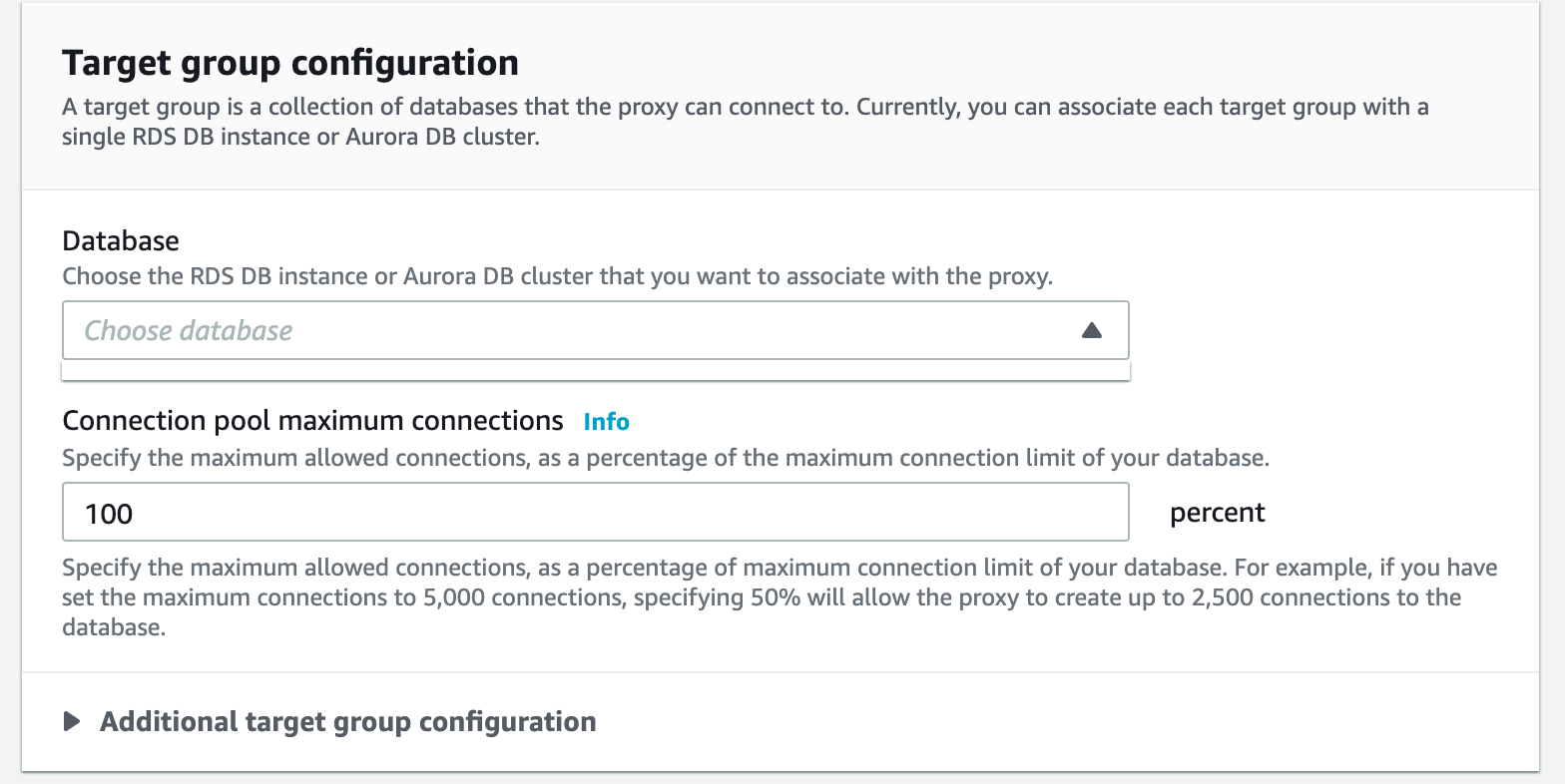Click the caret arrow in database selector

coord(1091,330)
